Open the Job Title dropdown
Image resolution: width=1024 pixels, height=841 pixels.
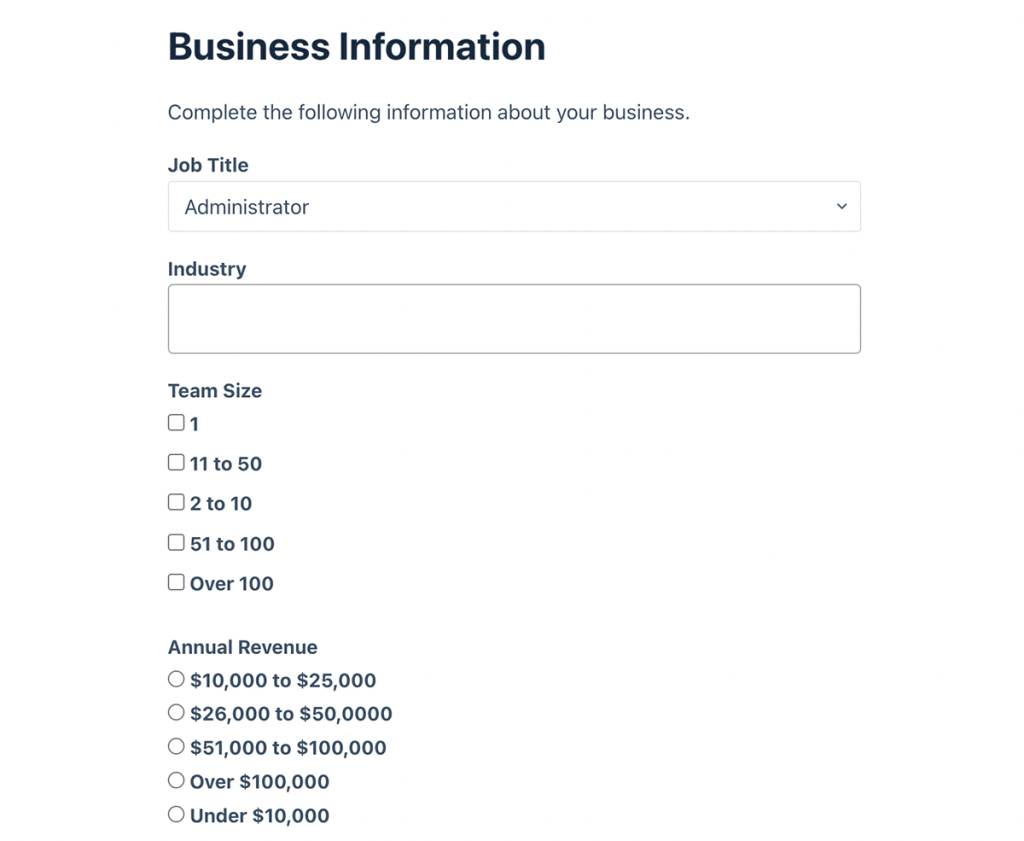pos(514,206)
